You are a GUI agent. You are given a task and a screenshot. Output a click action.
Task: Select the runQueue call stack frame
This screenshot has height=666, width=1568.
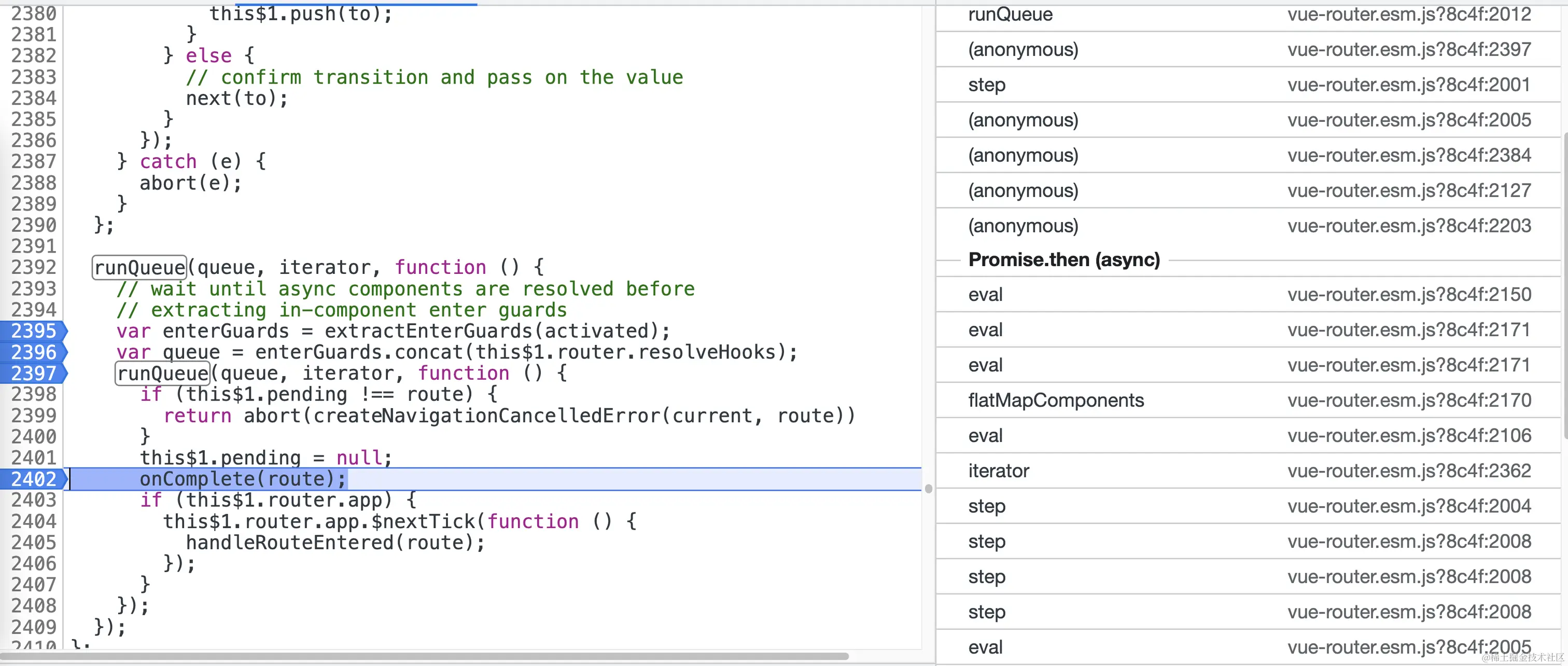coord(1010,14)
